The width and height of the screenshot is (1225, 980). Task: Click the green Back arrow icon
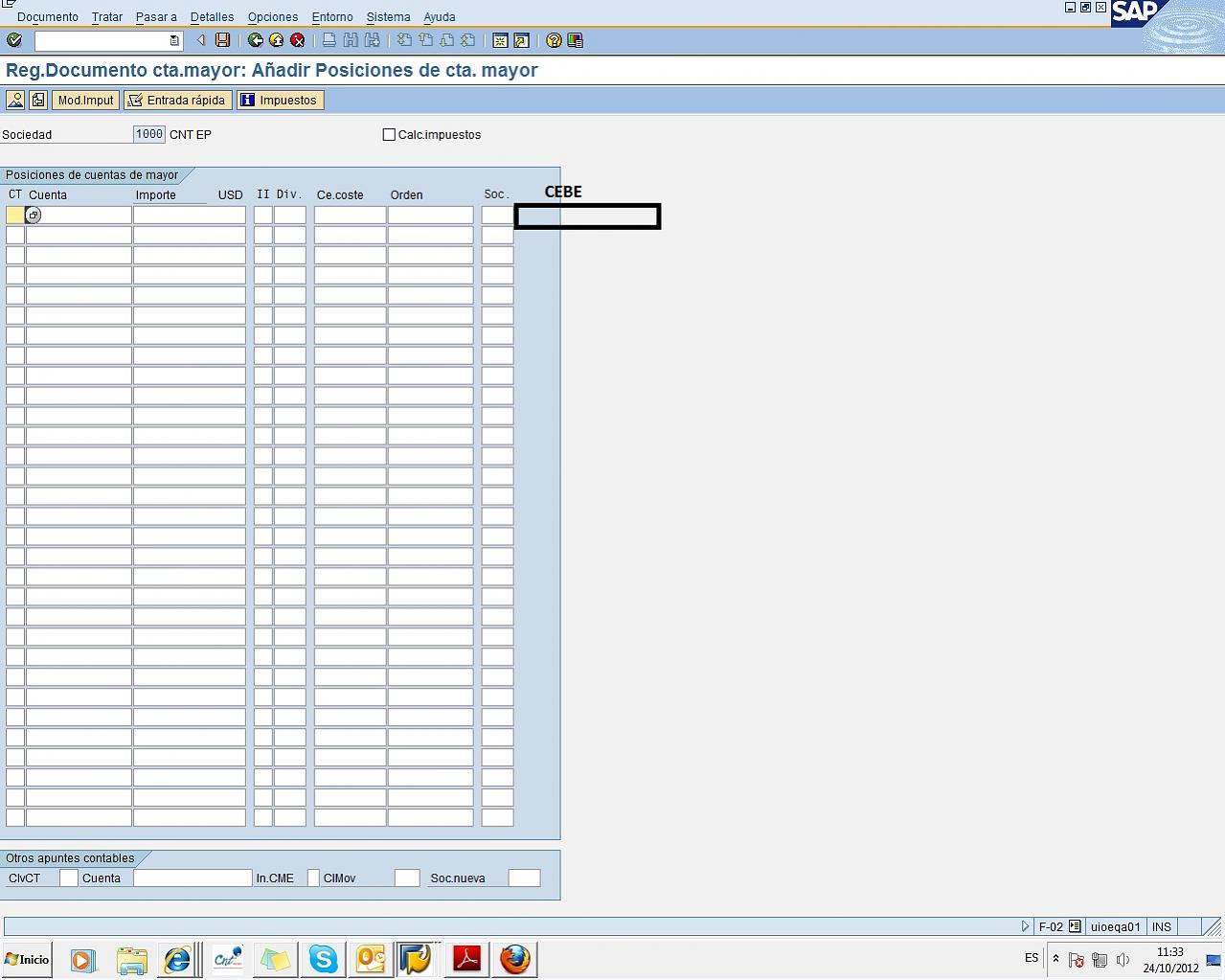(255, 40)
